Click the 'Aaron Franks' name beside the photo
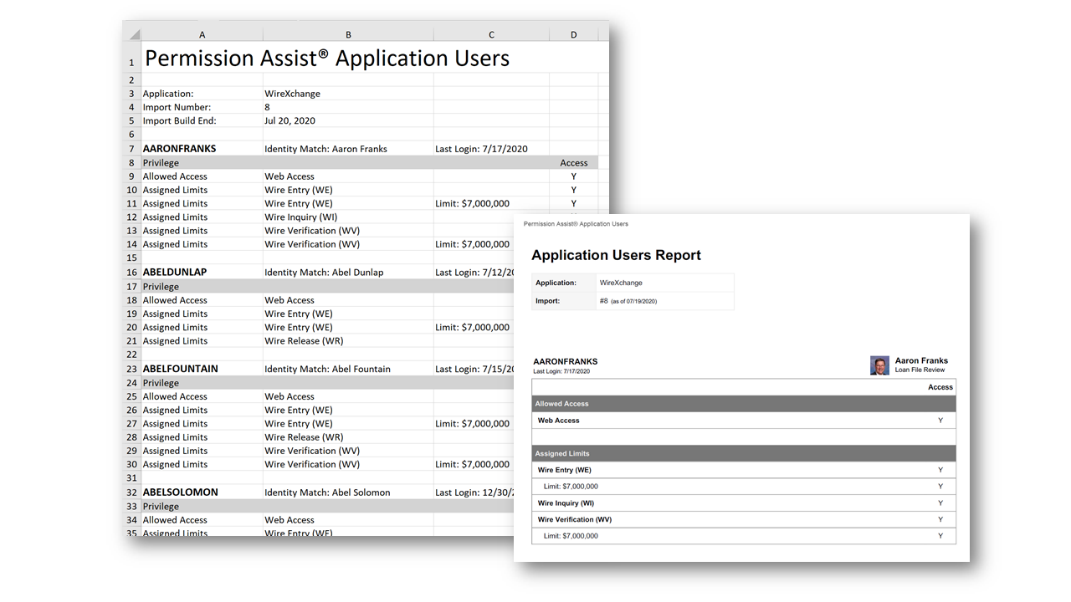Viewport: 1071px width, 602px height. [921, 361]
